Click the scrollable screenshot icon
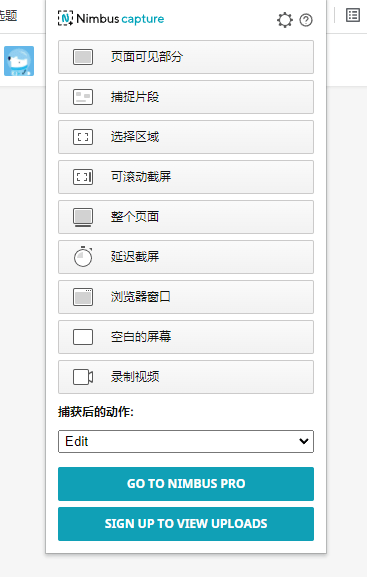Screen dimensions: 367x577 [x=83, y=177]
